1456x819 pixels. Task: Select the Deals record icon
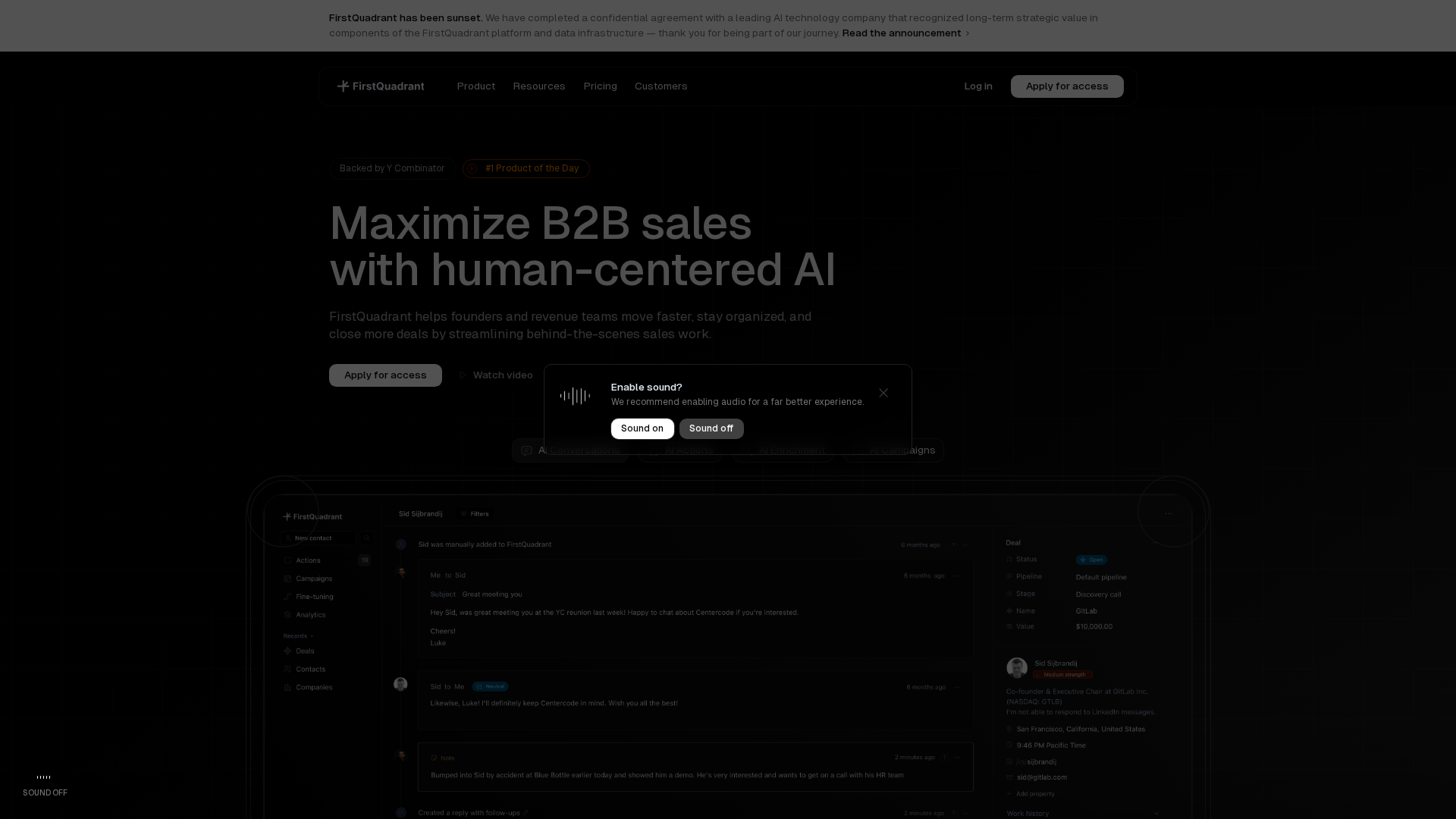click(288, 651)
